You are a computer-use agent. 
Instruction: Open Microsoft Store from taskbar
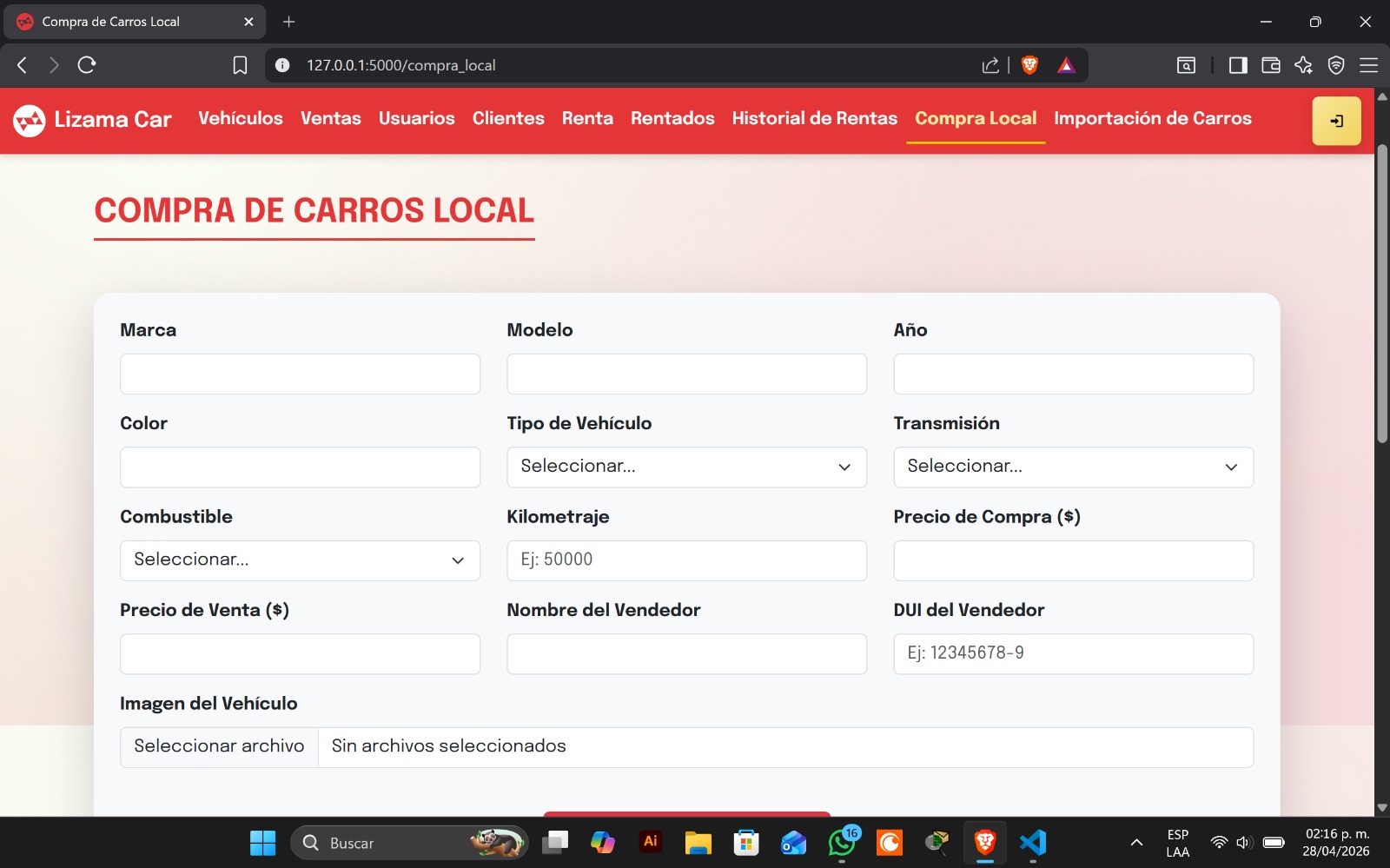(x=746, y=843)
